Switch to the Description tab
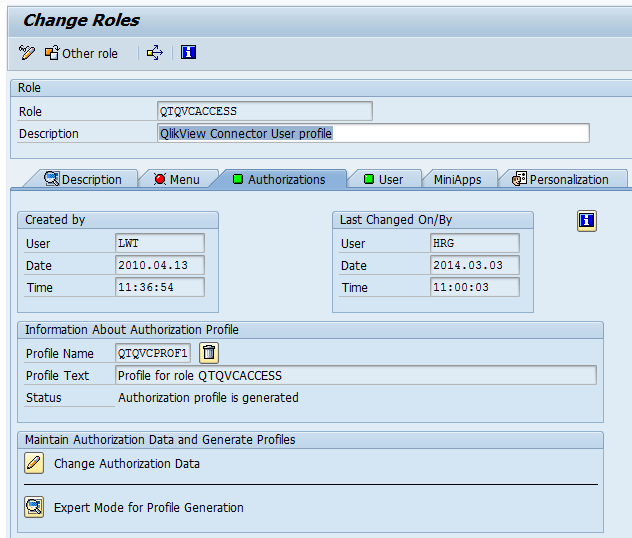The height and width of the screenshot is (538, 632). (x=83, y=179)
